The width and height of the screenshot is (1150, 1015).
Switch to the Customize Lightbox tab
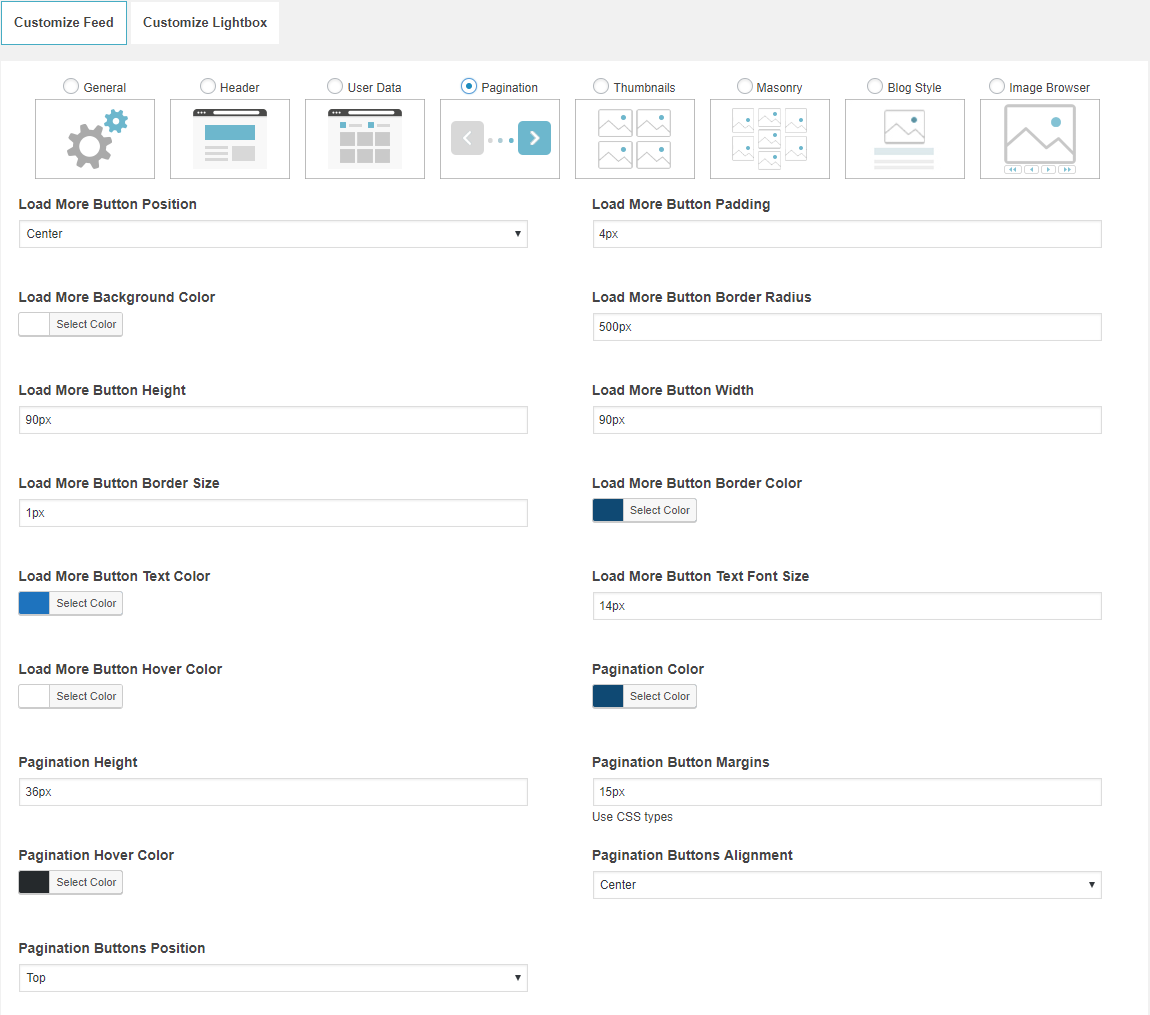[x=205, y=23]
